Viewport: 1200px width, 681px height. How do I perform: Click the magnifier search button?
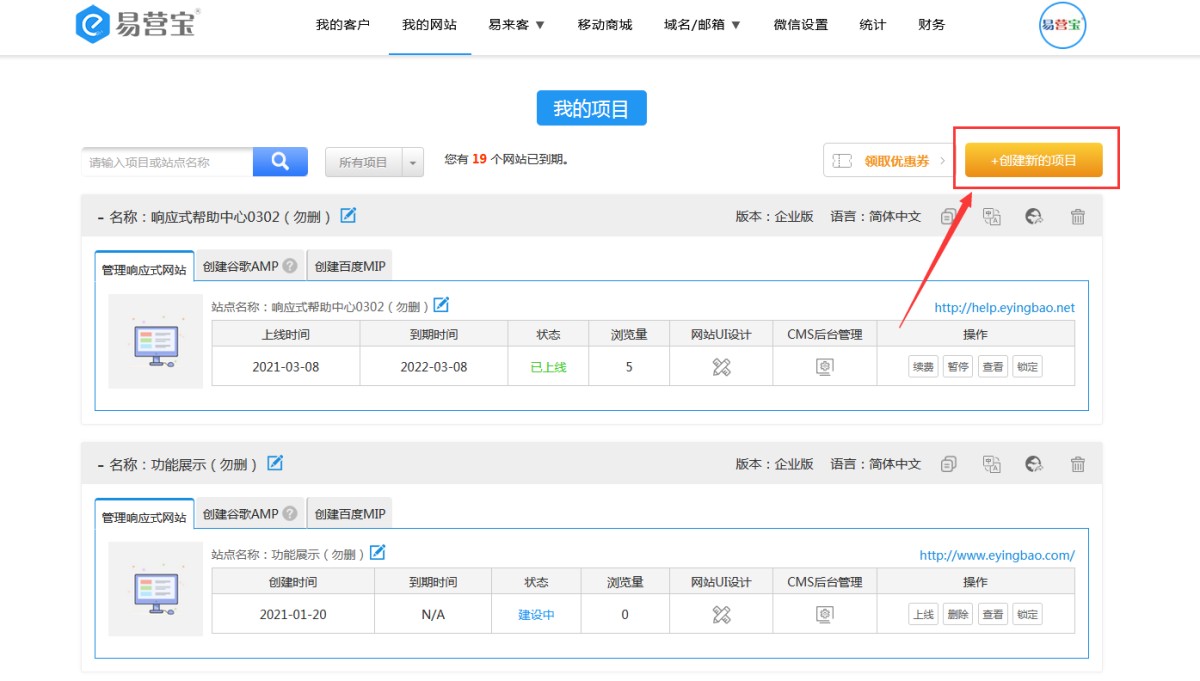[280, 161]
